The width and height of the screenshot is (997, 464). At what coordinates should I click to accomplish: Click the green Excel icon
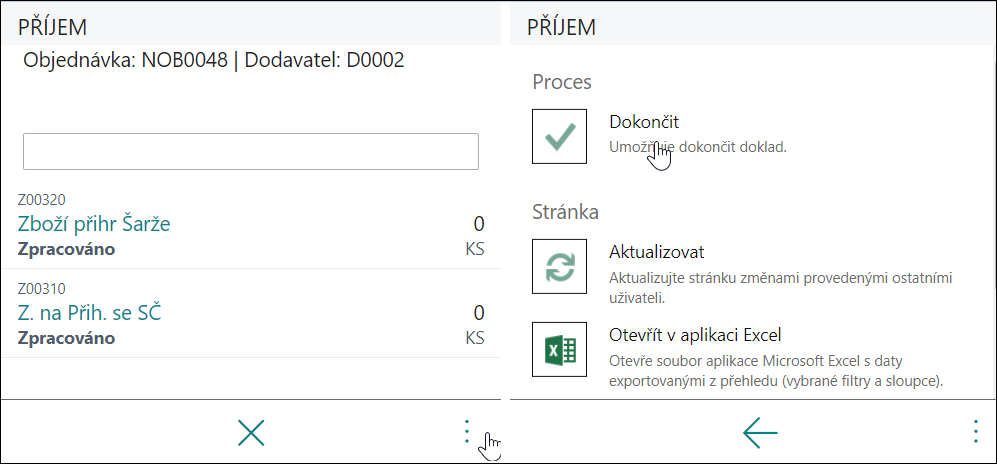pos(560,350)
